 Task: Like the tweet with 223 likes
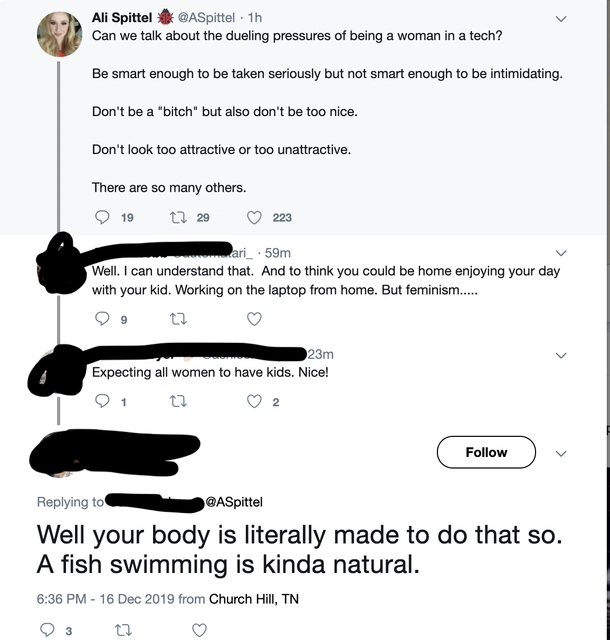pyautogui.click(x=254, y=218)
